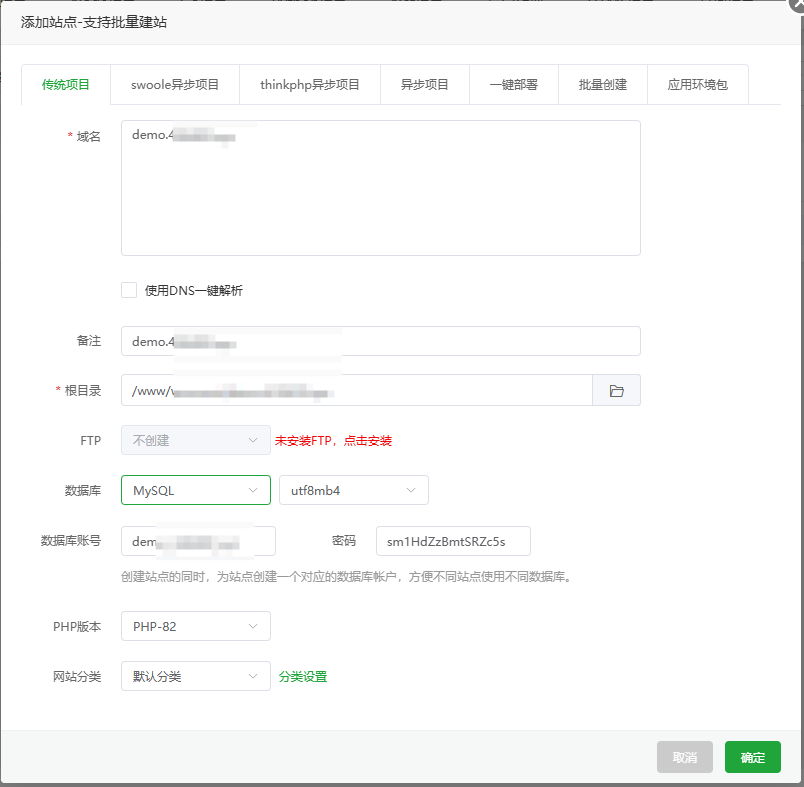
Task: Select the 传统项目 tab
Action: point(66,85)
